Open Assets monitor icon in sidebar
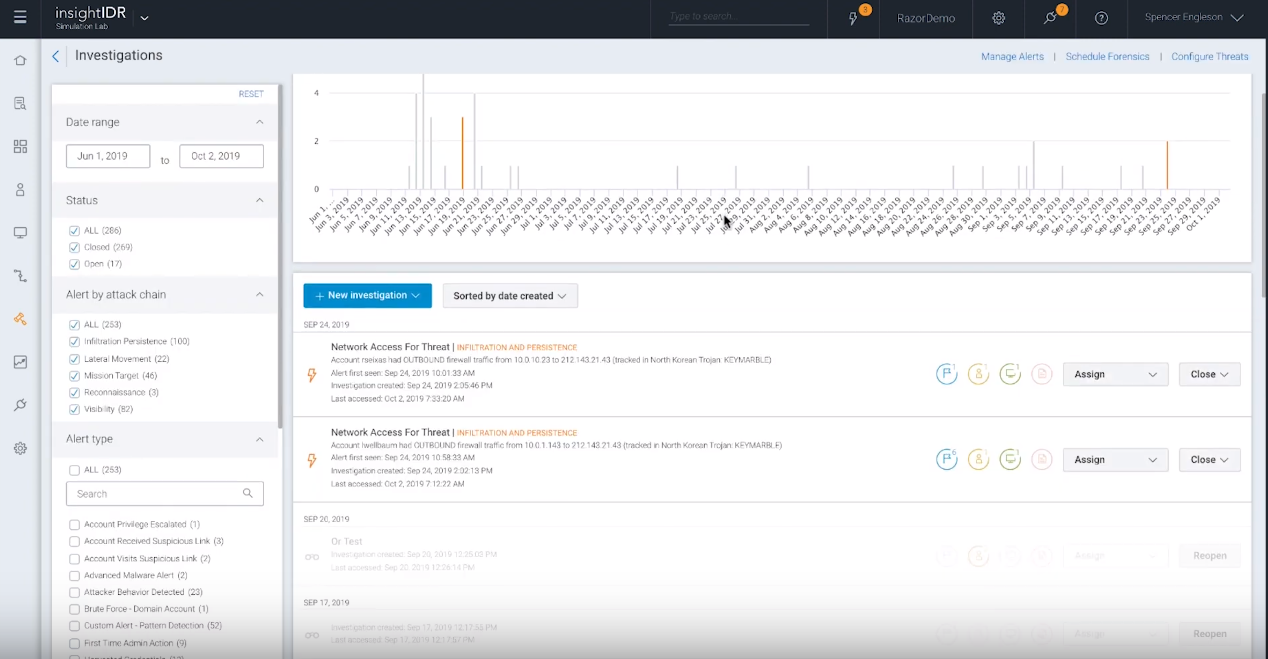The width and height of the screenshot is (1268, 659). click(x=20, y=233)
